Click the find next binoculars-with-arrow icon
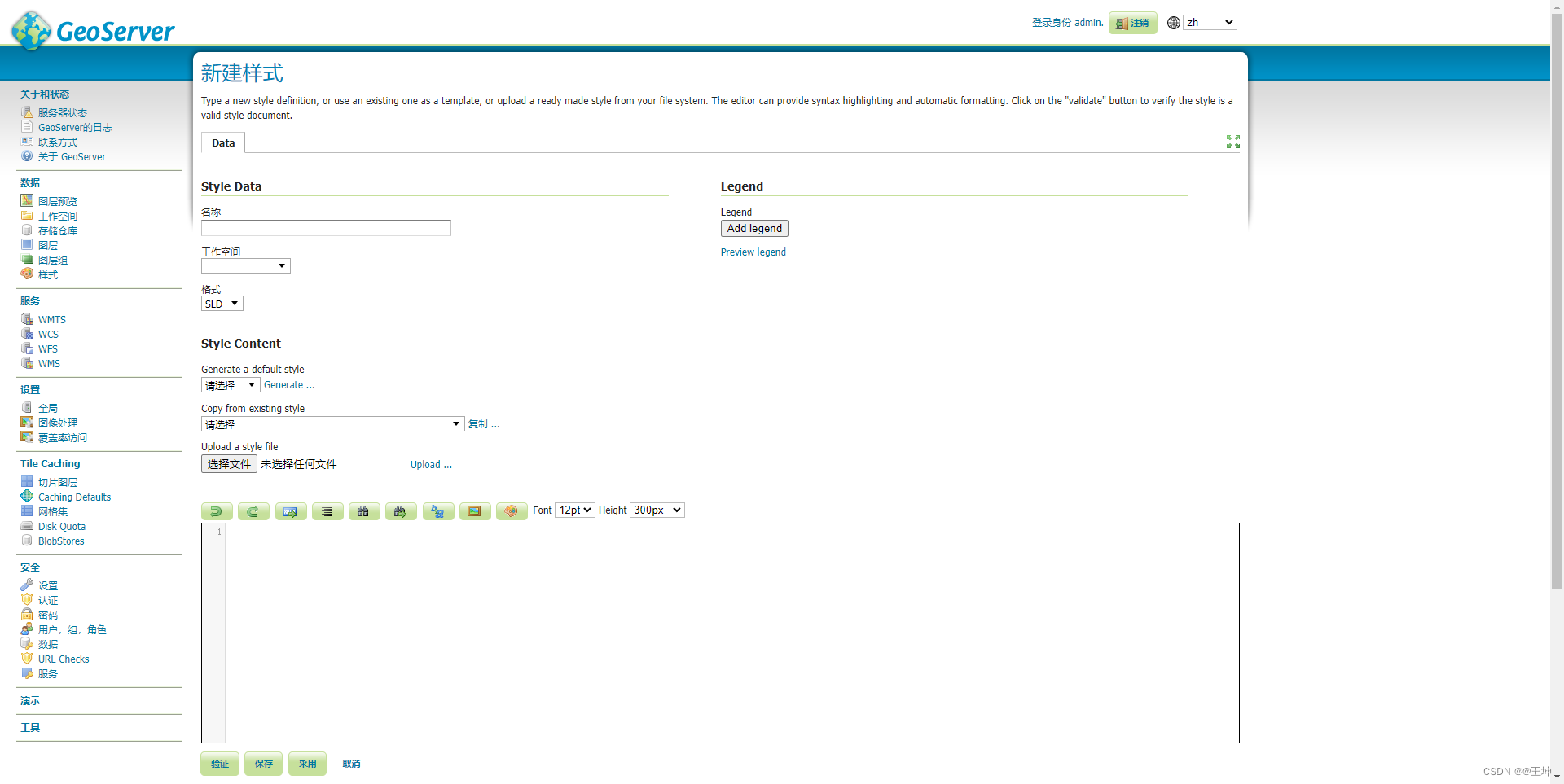The width and height of the screenshot is (1564, 784). click(x=401, y=511)
